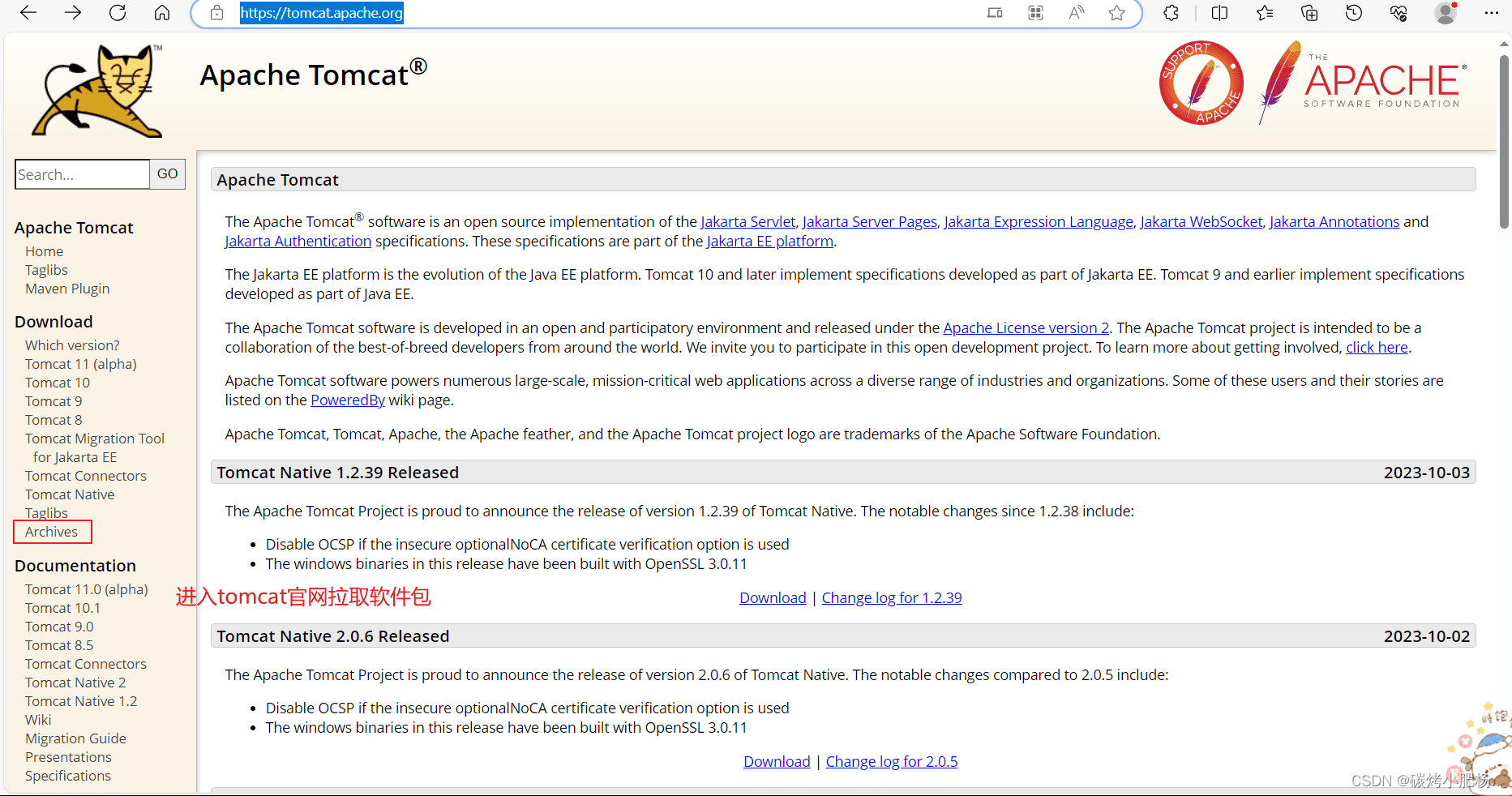
Task: Open the favorites list icon
Action: pos(1265,13)
